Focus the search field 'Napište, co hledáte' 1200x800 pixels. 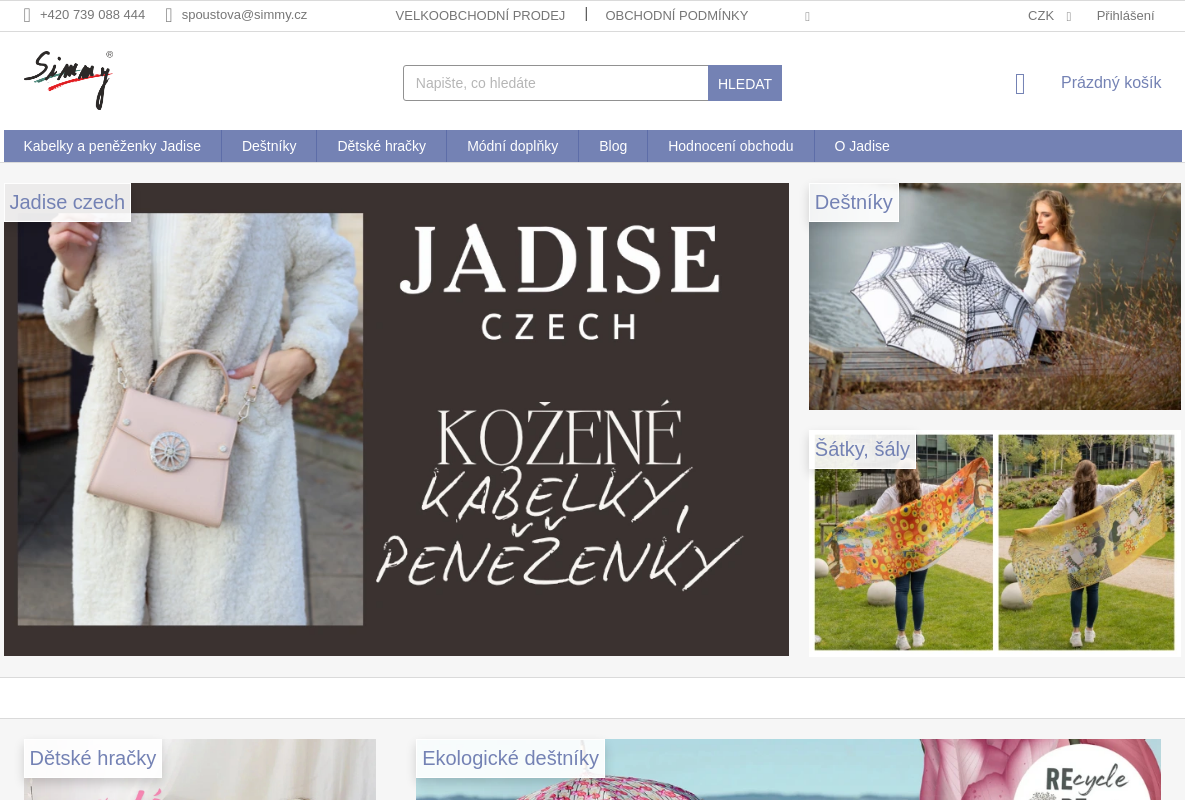[x=555, y=83]
